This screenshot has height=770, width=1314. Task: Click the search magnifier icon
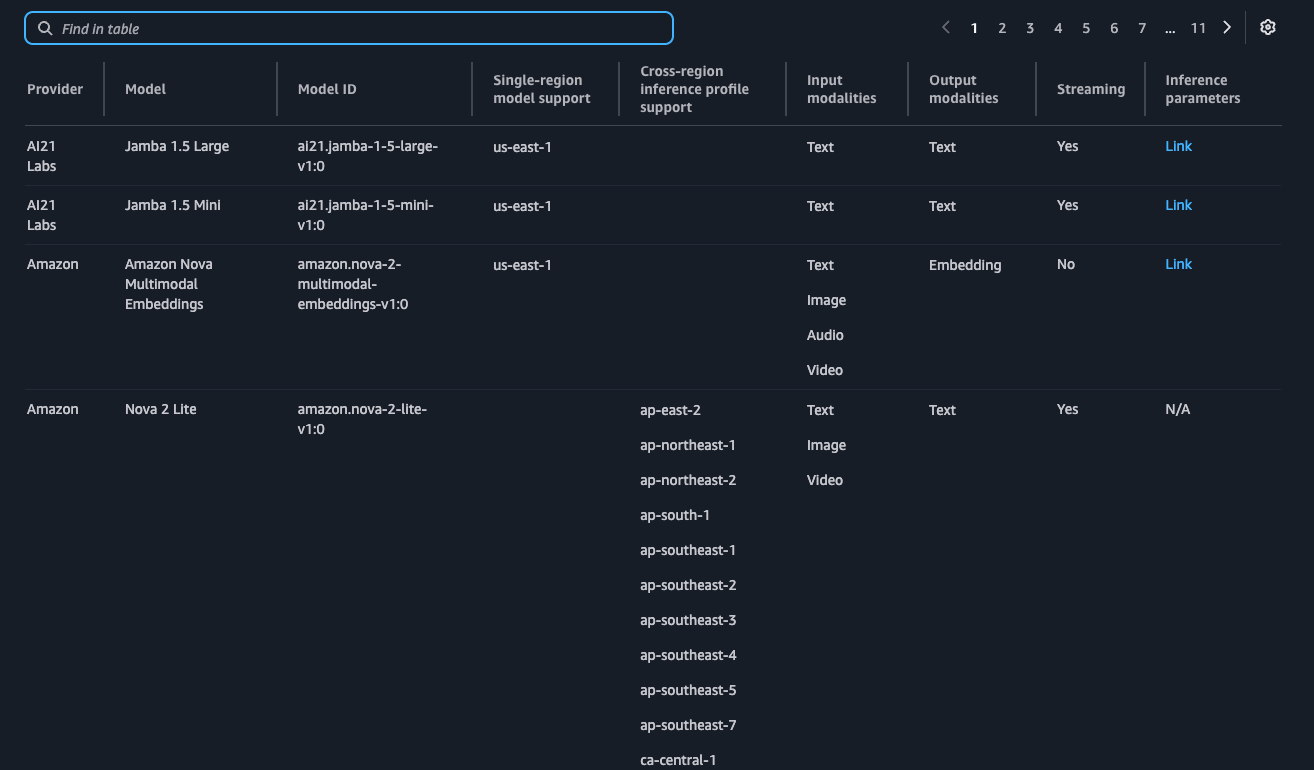tap(45, 29)
